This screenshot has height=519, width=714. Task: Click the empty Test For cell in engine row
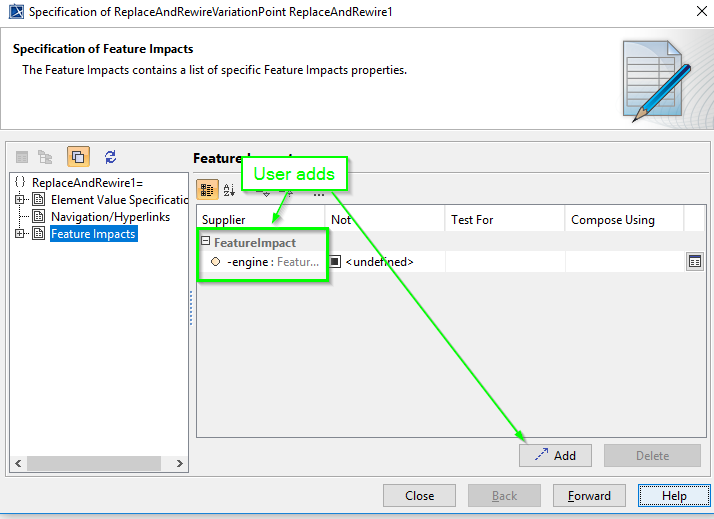505,262
